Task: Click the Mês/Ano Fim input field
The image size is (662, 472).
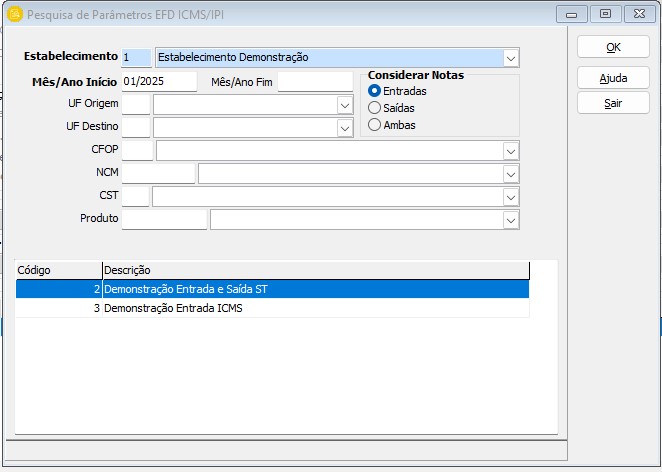Action: 315,81
